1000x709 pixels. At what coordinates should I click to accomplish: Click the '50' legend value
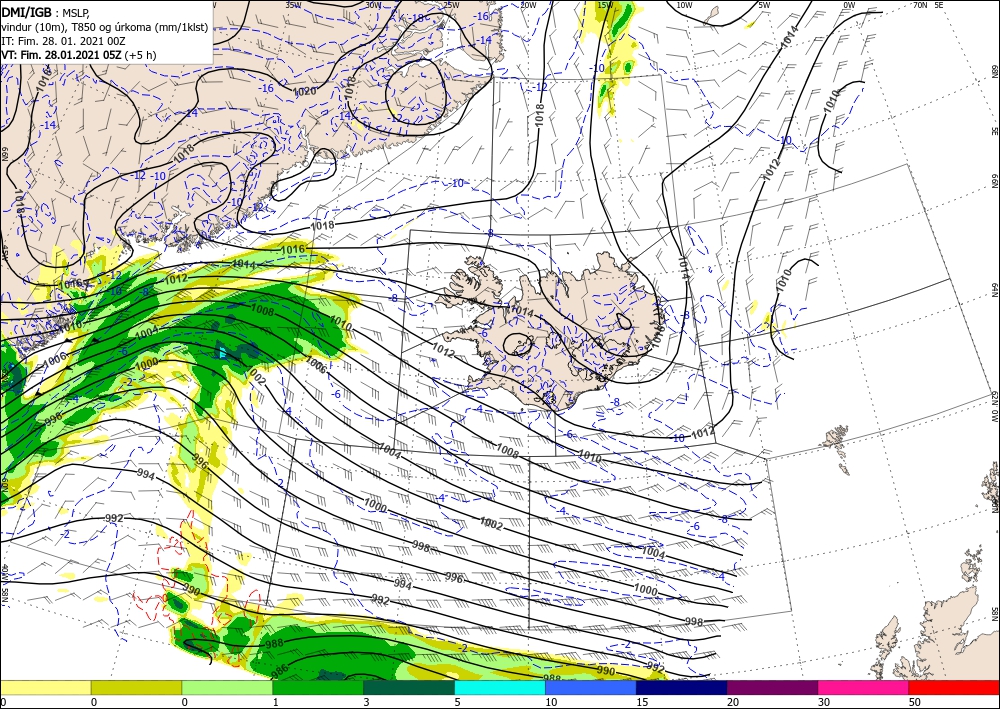(x=913, y=702)
